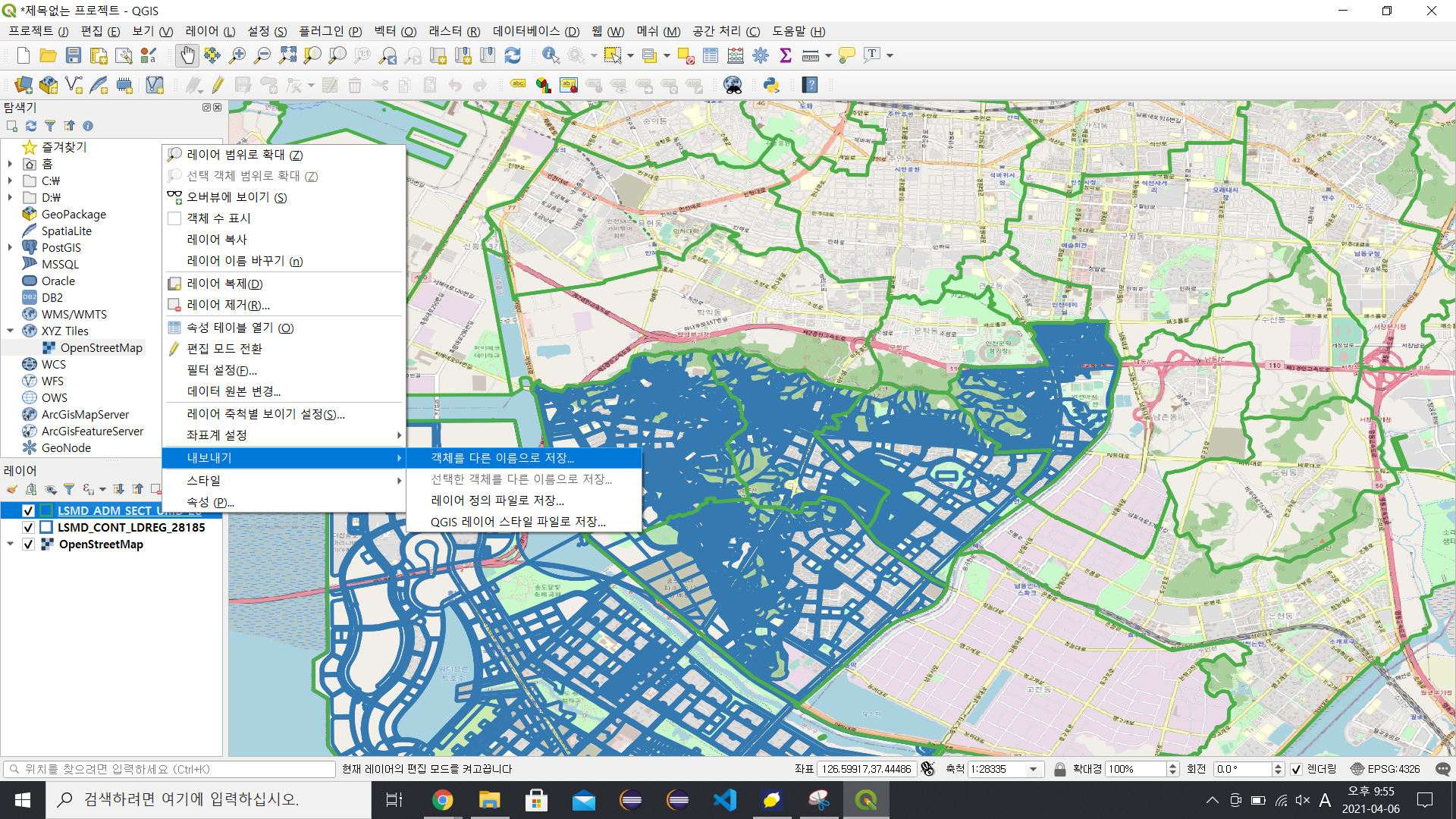Collapse the XYZ Tiles tree node
The height and width of the screenshot is (819, 1456).
[10, 331]
